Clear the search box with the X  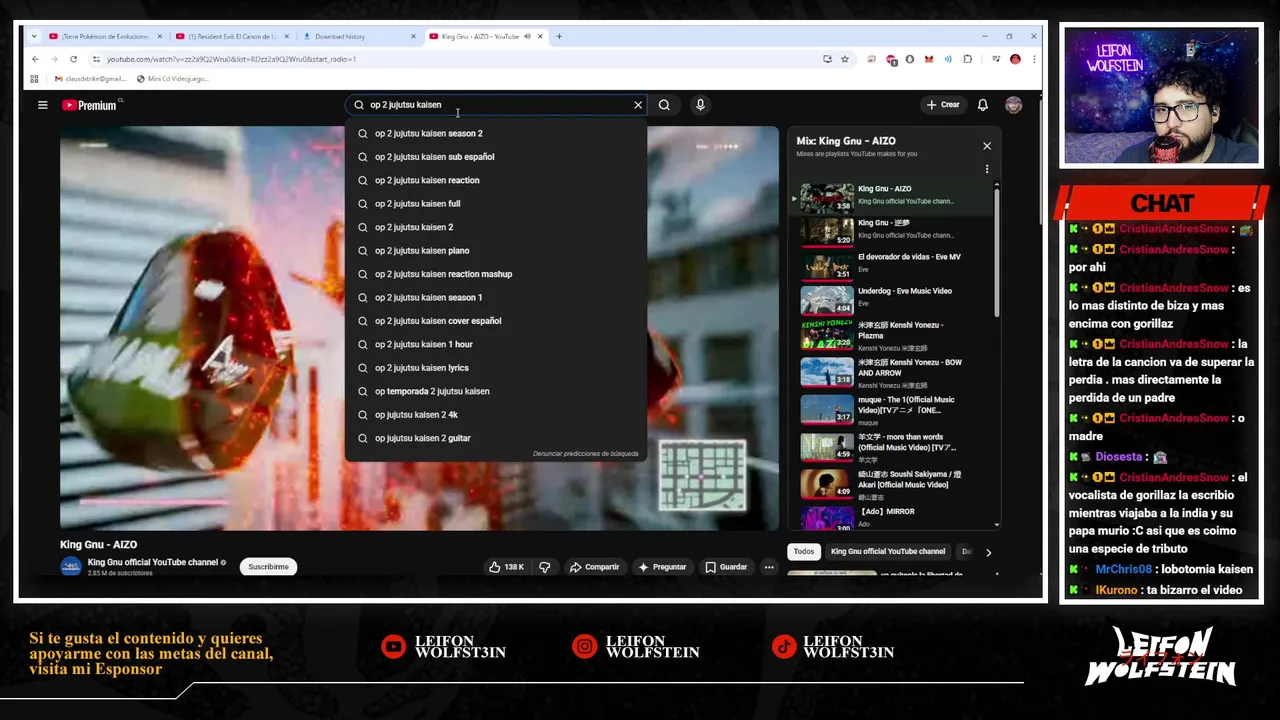tap(638, 105)
